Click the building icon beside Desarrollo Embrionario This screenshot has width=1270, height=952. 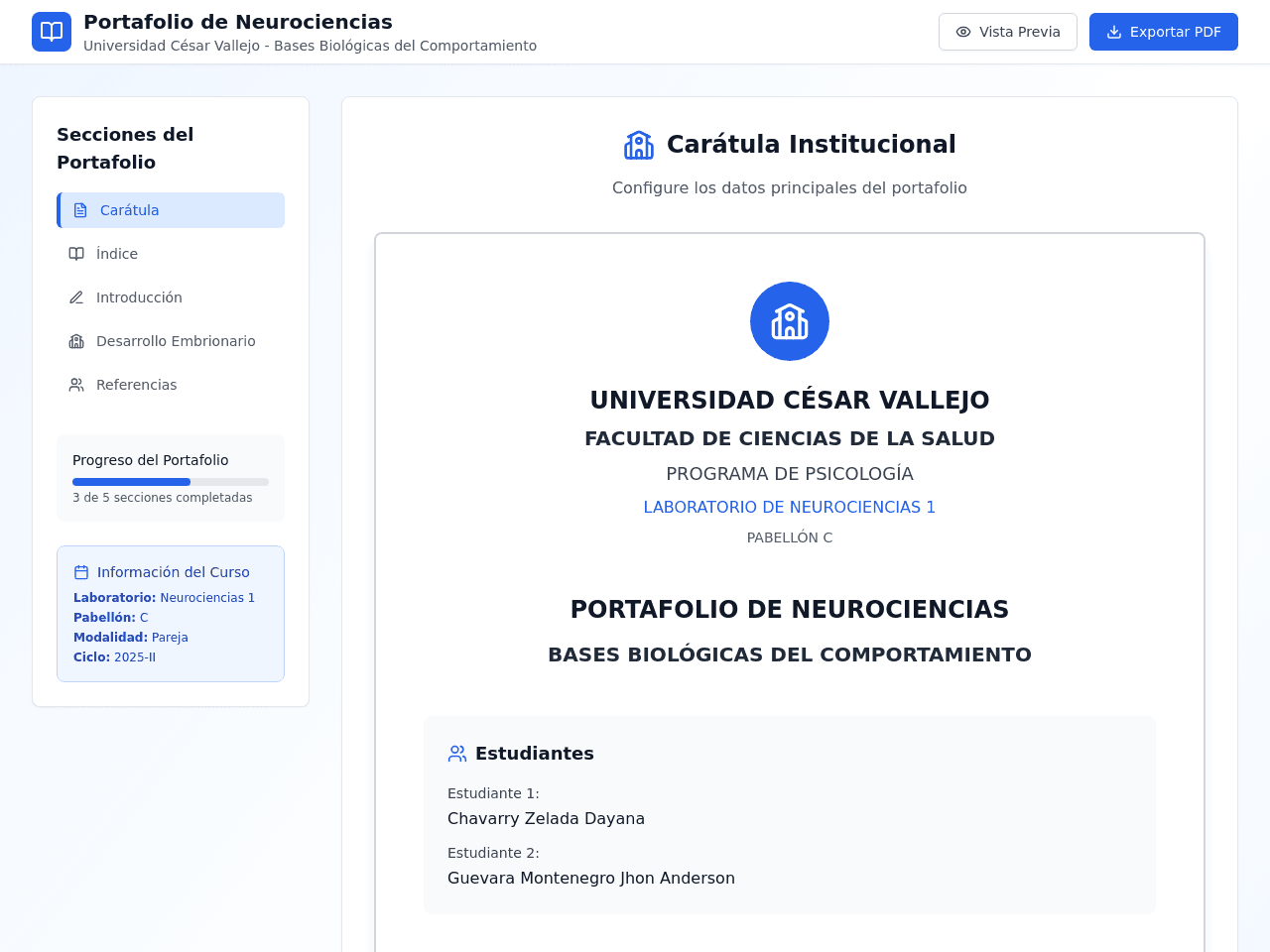click(76, 341)
